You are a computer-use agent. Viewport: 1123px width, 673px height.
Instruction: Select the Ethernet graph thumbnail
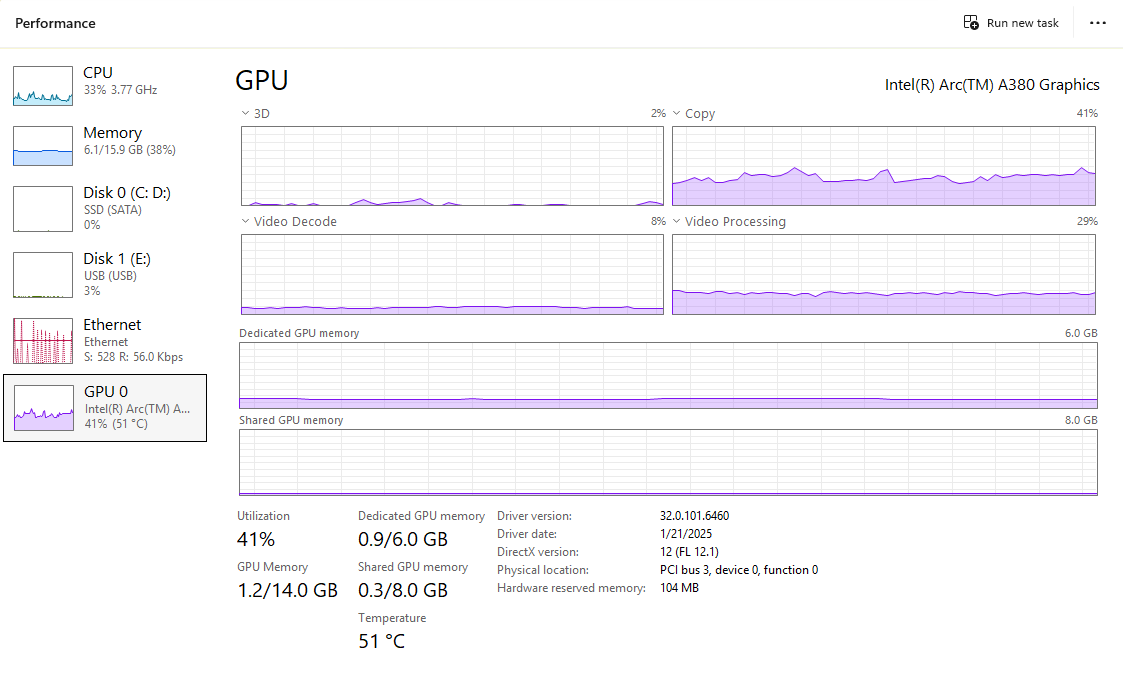[x=43, y=341]
